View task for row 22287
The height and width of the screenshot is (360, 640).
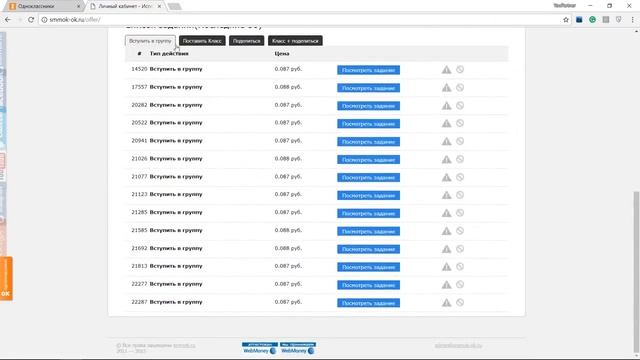[x=368, y=303]
